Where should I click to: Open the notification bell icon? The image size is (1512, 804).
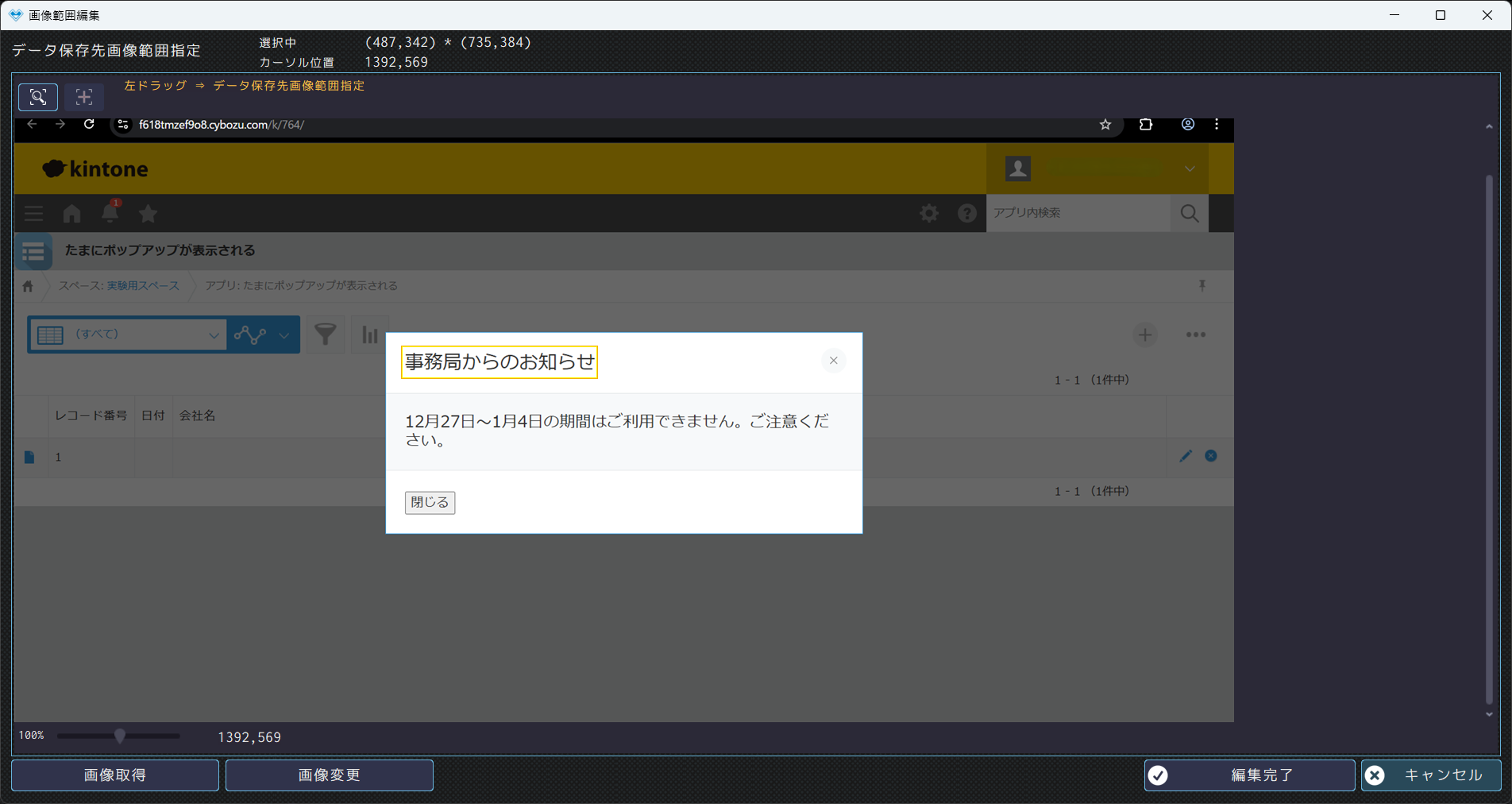110,212
